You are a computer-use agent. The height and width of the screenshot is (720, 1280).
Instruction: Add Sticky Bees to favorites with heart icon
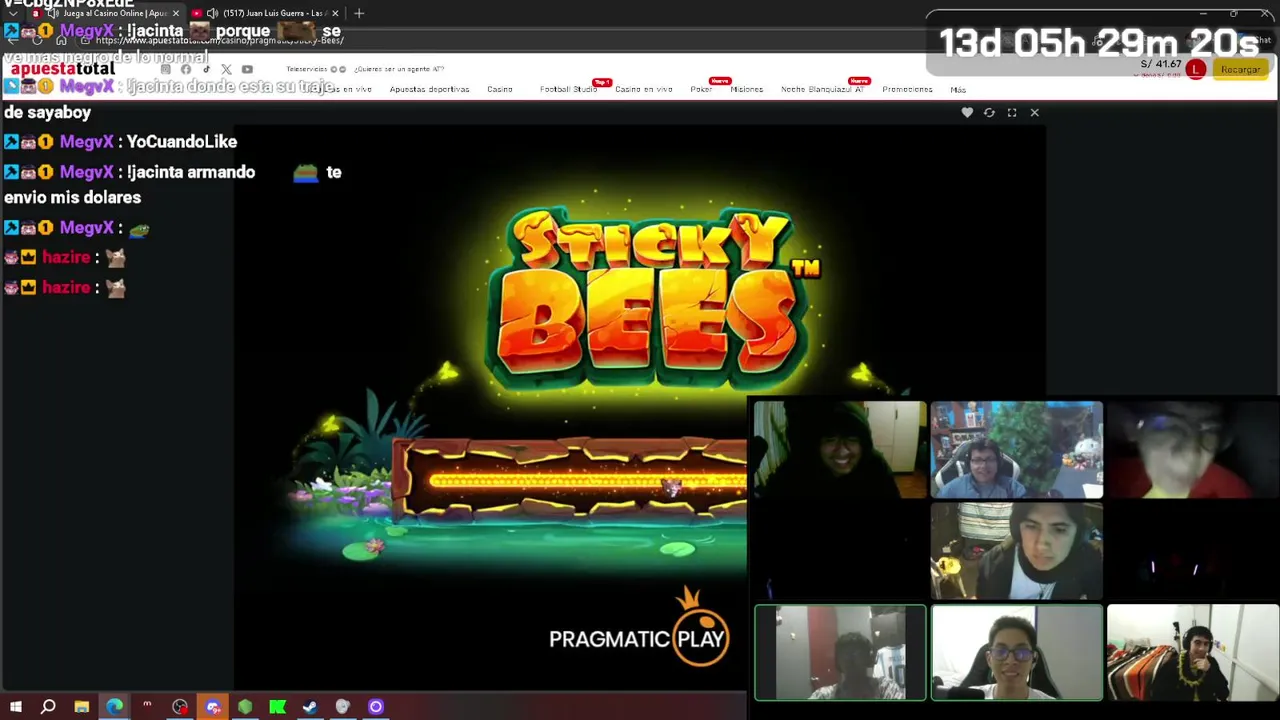(x=967, y=113)
